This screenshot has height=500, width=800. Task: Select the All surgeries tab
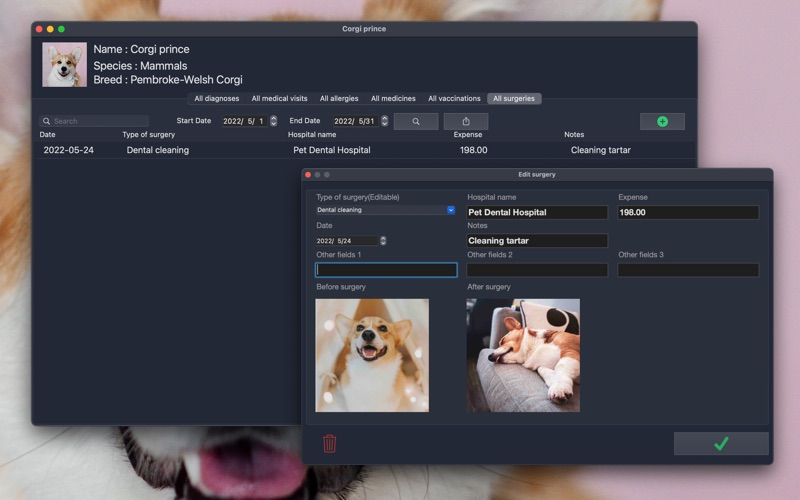(514, 98)
